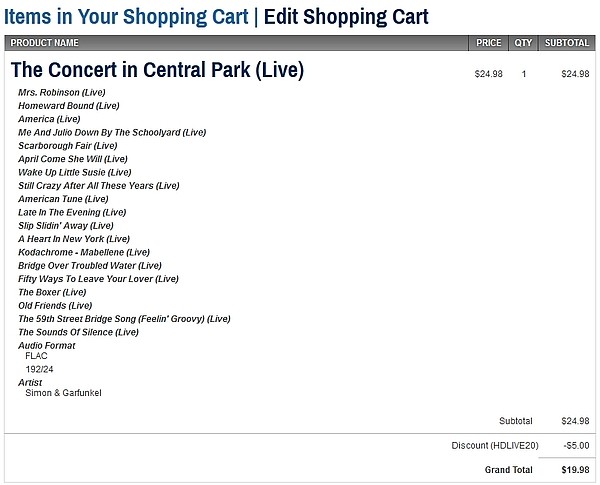The width and height of the screenshot is (600, 485).
Task: Select The Concert in Central Park (Live) title
Action: click(157, 70)
